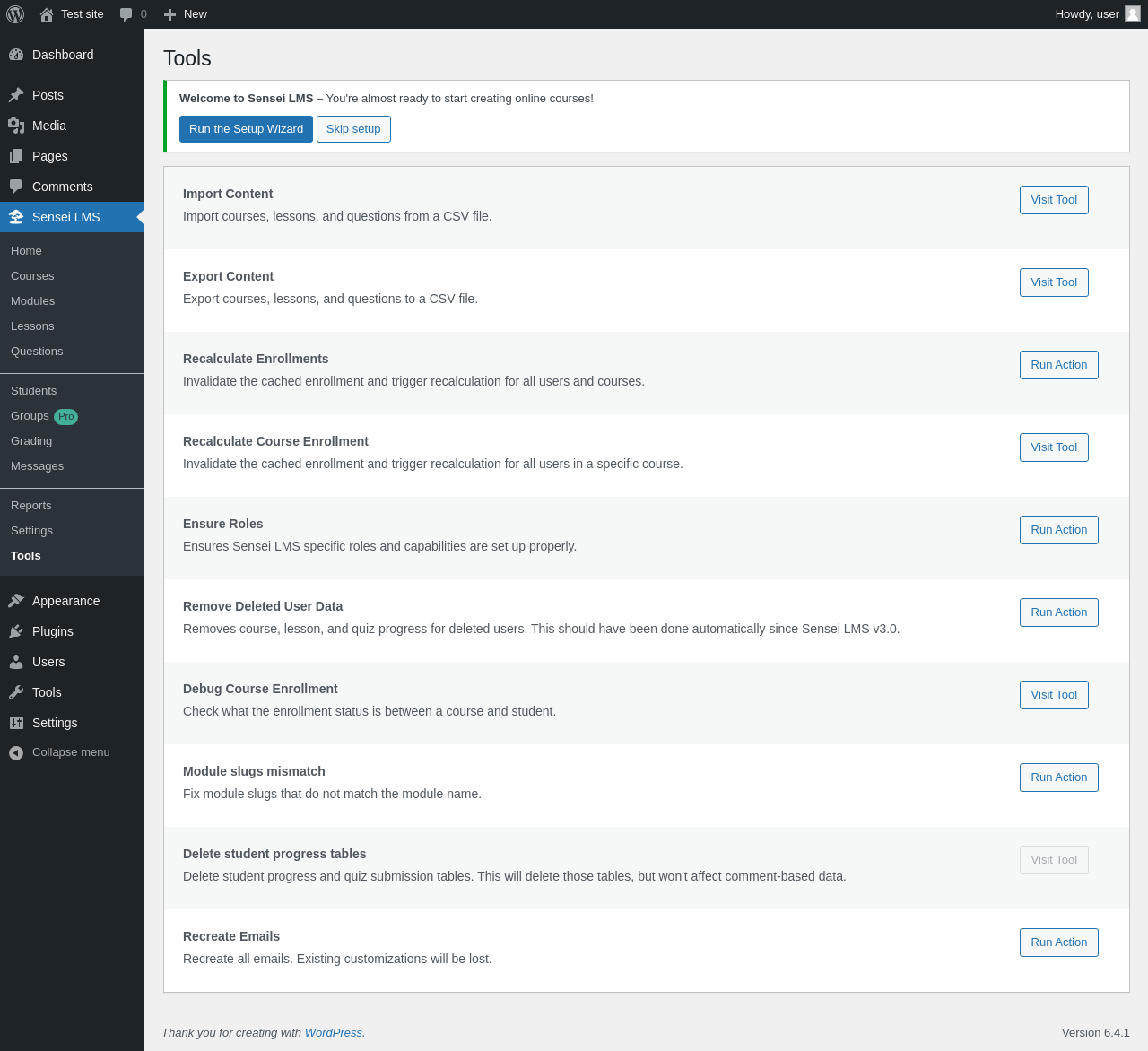1148x1051 pixels.
Task: Click the Recreate Emails heading text
Action: tap(231, 936)
